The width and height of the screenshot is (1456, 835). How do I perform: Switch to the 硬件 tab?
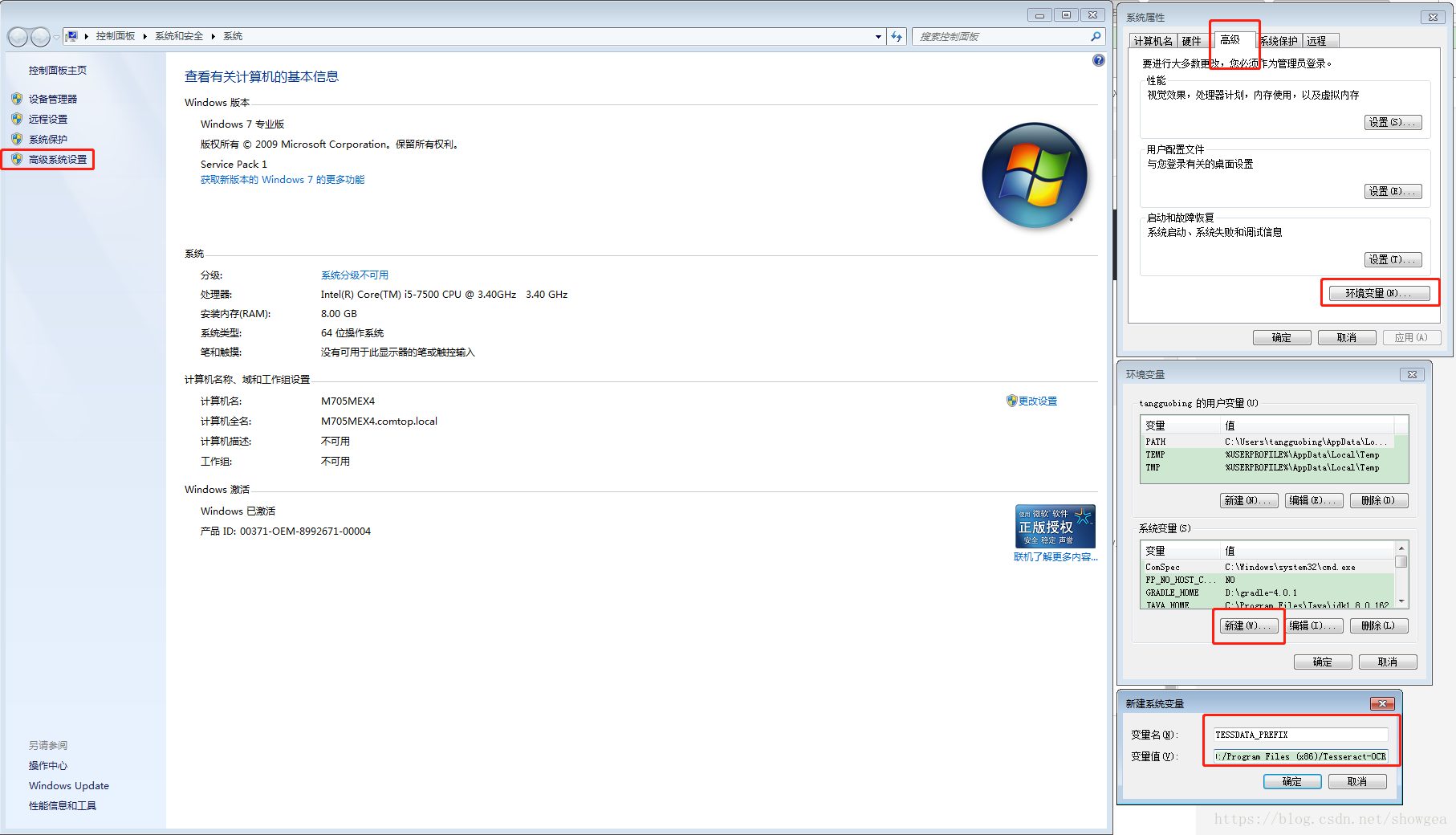coord(1192,41)
